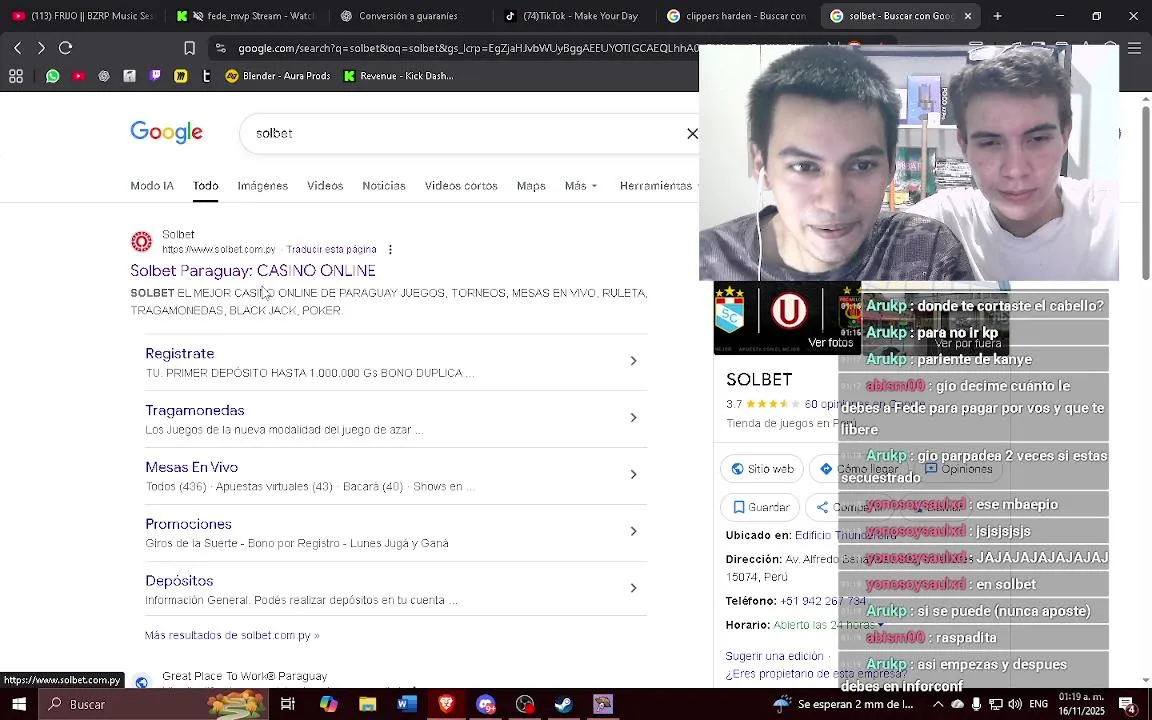Open the Windows Start menu
Screen dimensions: 1152x720
tap(19, 704)
